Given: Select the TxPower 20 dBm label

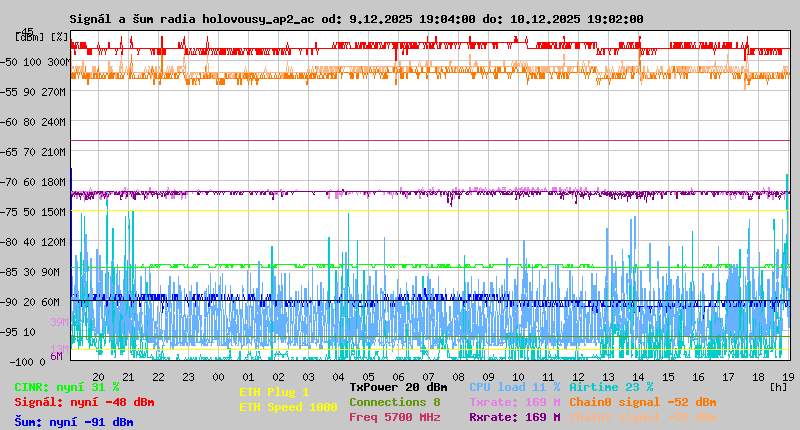Looking at the screenshot, I should pyautogui.click(x=398, y=387).
